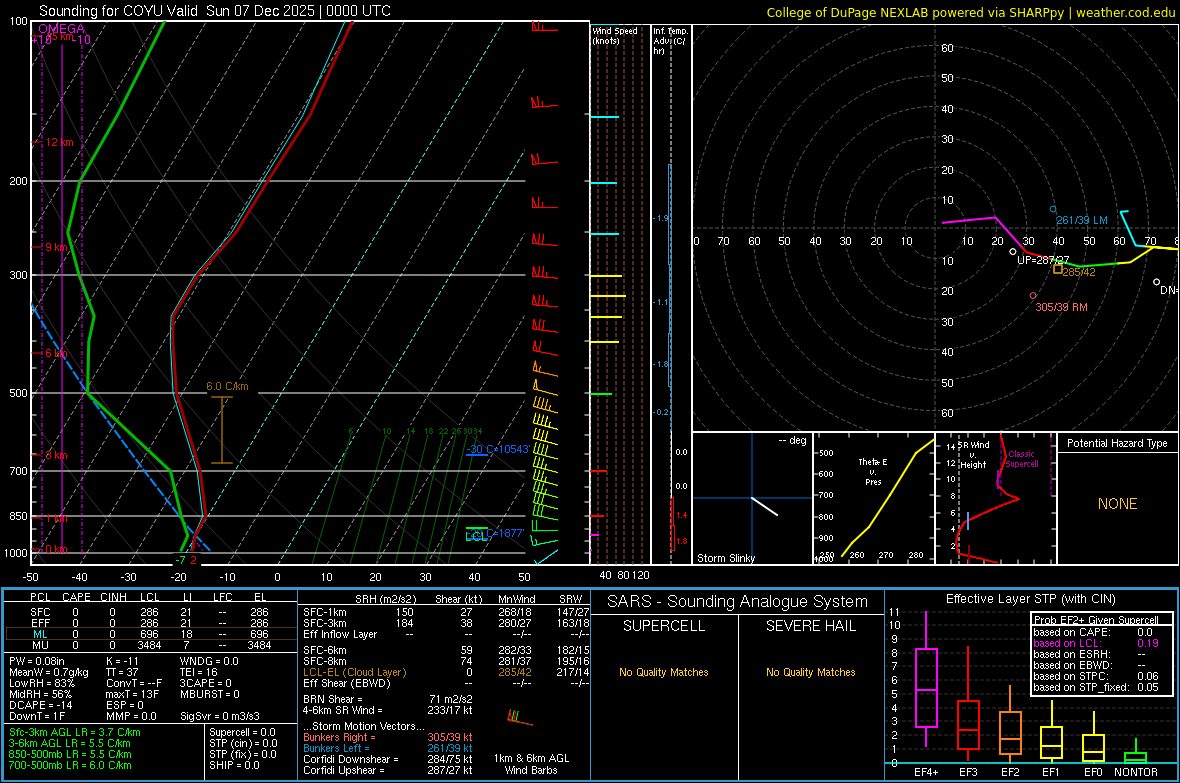Click the '9 km' height marker
1180x783 pixels.
click(55, 247)
